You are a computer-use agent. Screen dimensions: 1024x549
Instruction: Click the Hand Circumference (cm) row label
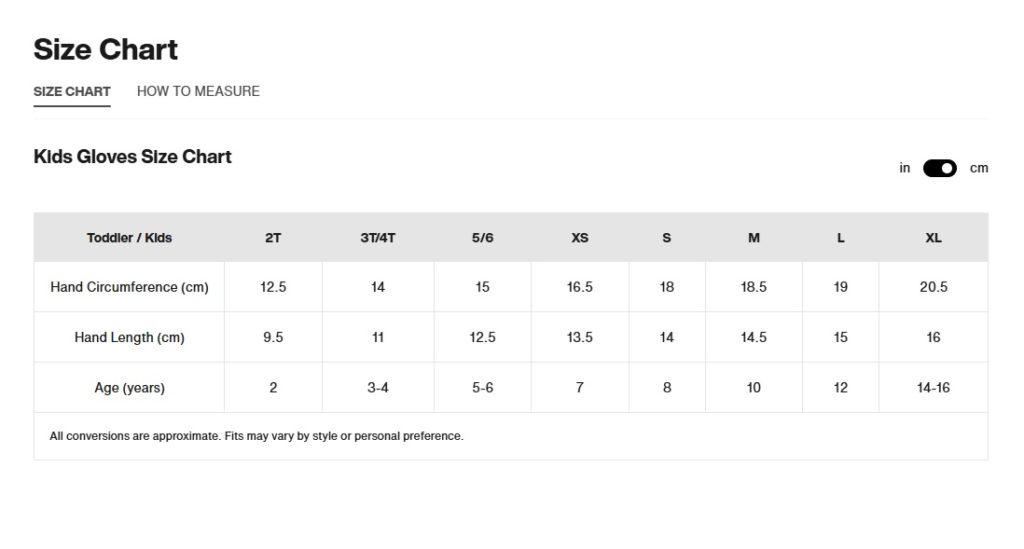click(x=129, y=287)
